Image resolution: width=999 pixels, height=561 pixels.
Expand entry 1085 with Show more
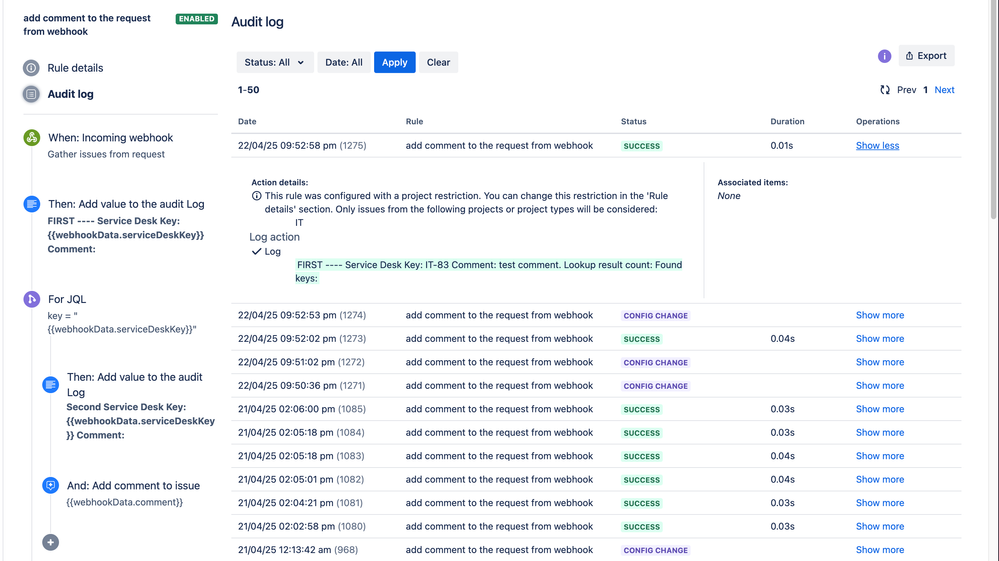tap(880, 409)
